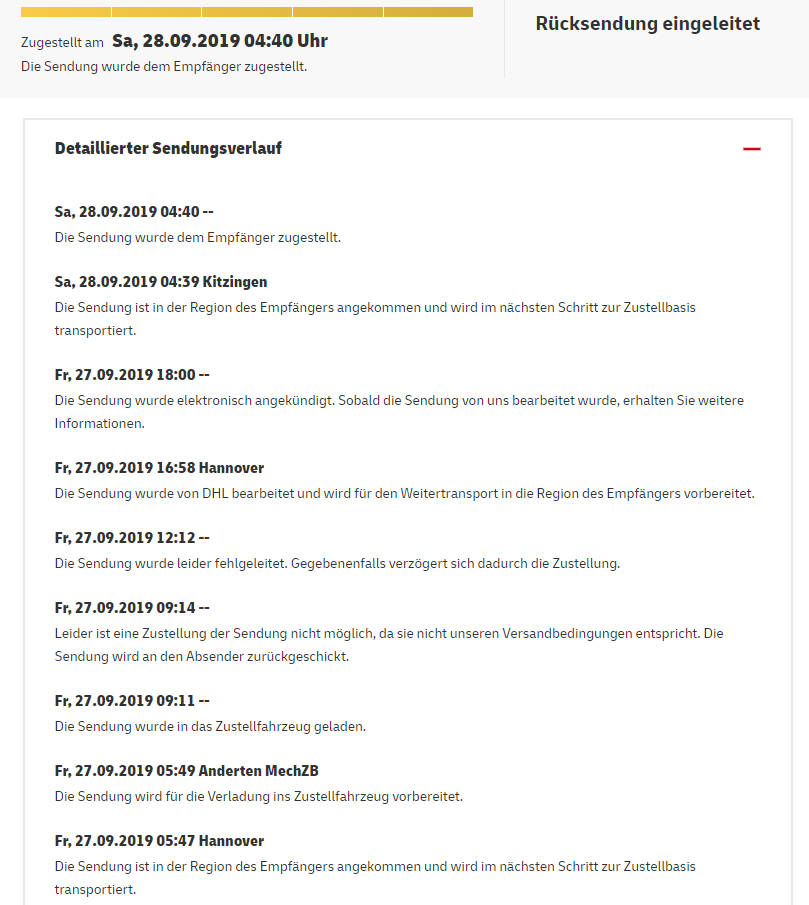Select the 09:14 event timestamp

coord(132,608)
